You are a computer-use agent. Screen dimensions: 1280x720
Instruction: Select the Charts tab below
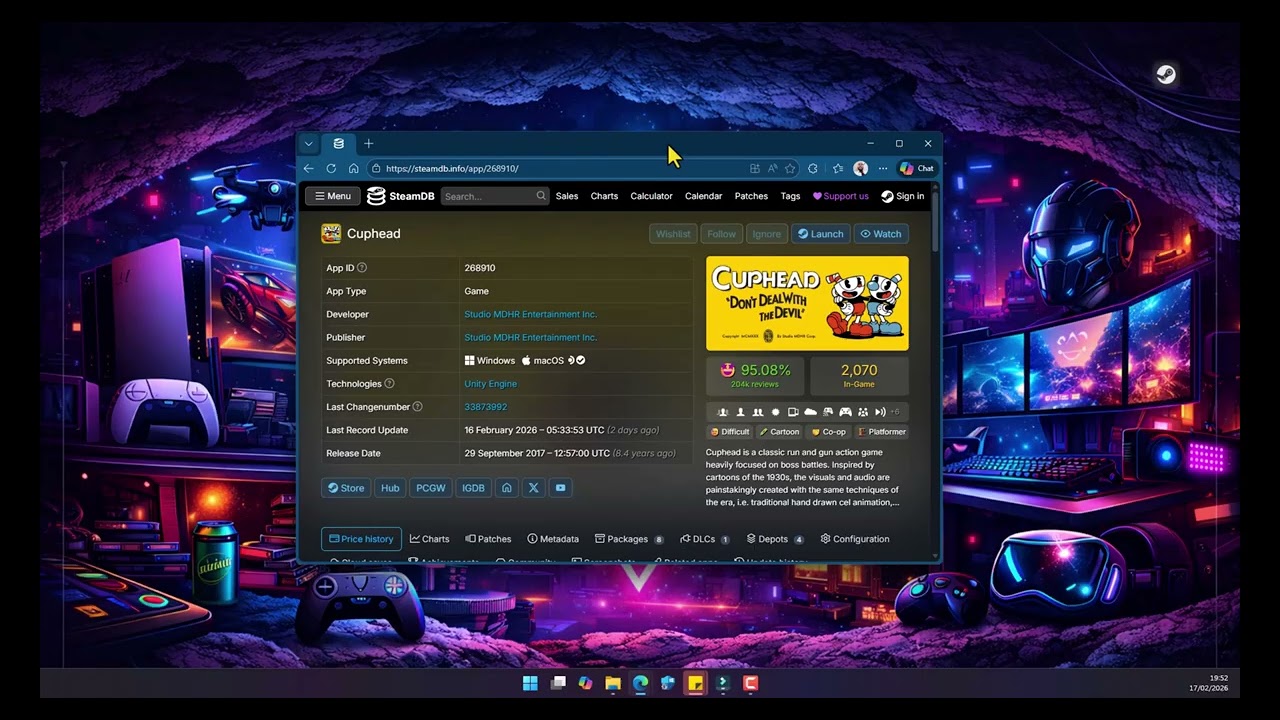pyautogui.click(x=429, y=539)
